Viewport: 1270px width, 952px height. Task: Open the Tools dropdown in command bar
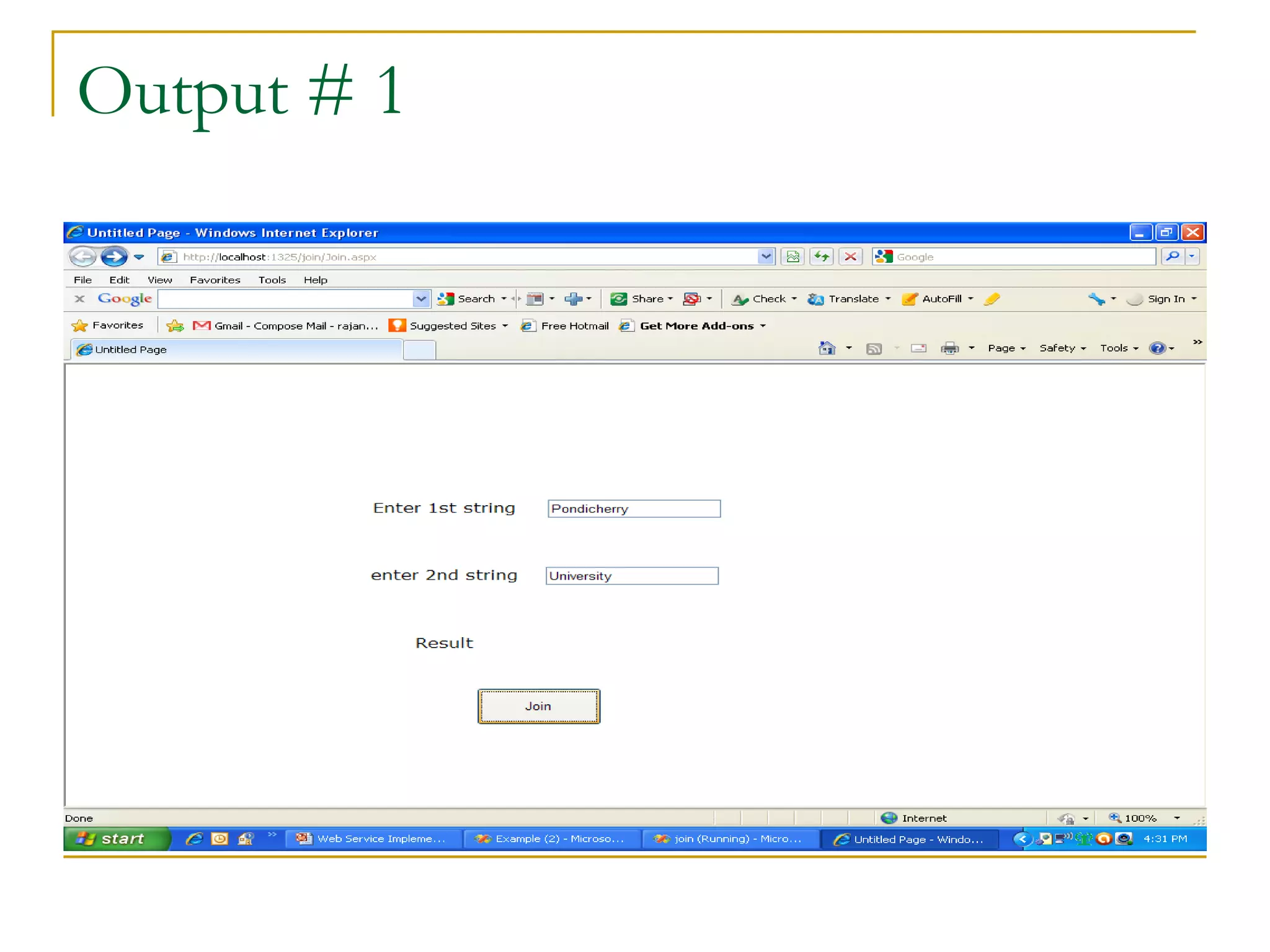click(x=1119, y=348)
